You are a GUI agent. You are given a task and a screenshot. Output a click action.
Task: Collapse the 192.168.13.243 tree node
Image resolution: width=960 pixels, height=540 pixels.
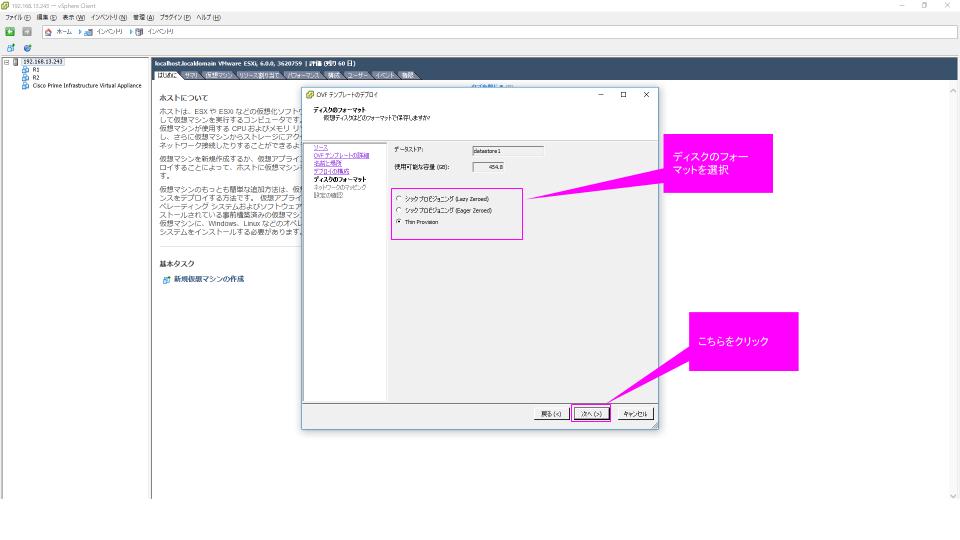click(x=7, y=62)
